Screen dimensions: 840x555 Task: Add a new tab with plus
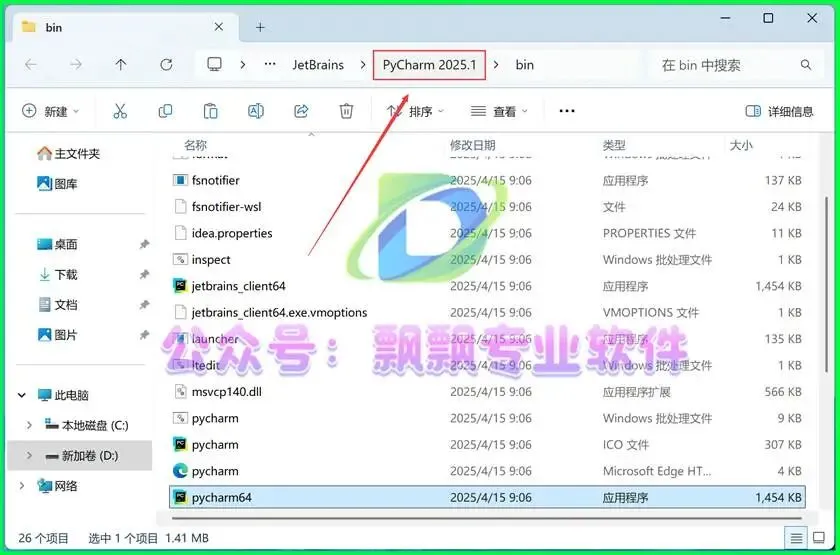coord(260,27)
